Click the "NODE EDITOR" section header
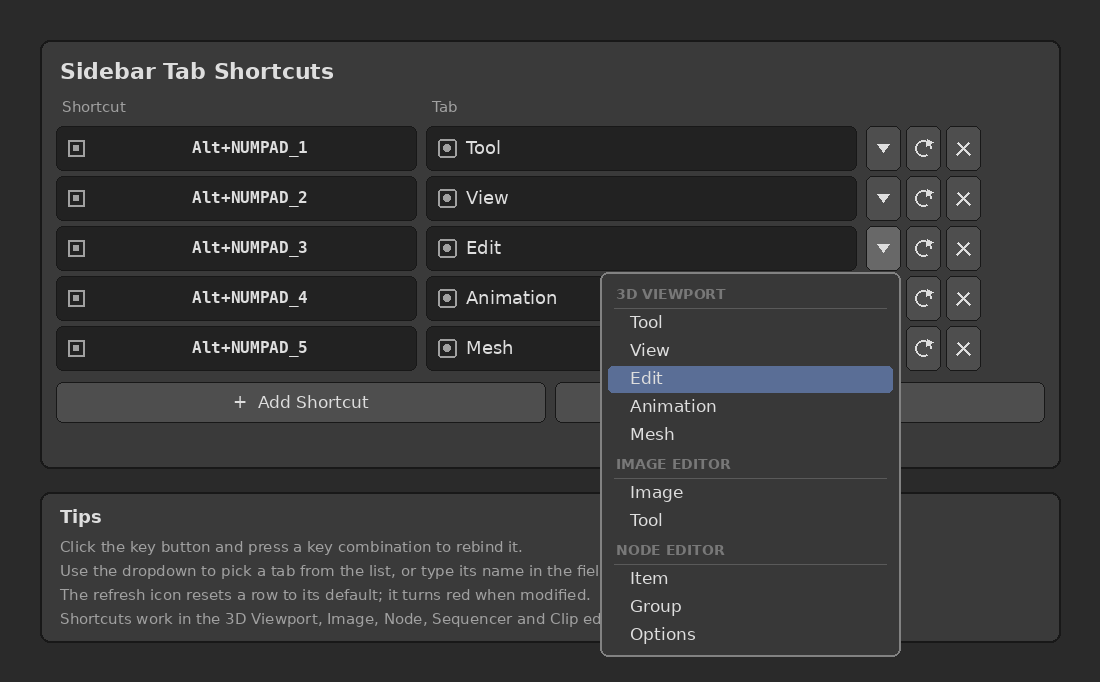 670,550
